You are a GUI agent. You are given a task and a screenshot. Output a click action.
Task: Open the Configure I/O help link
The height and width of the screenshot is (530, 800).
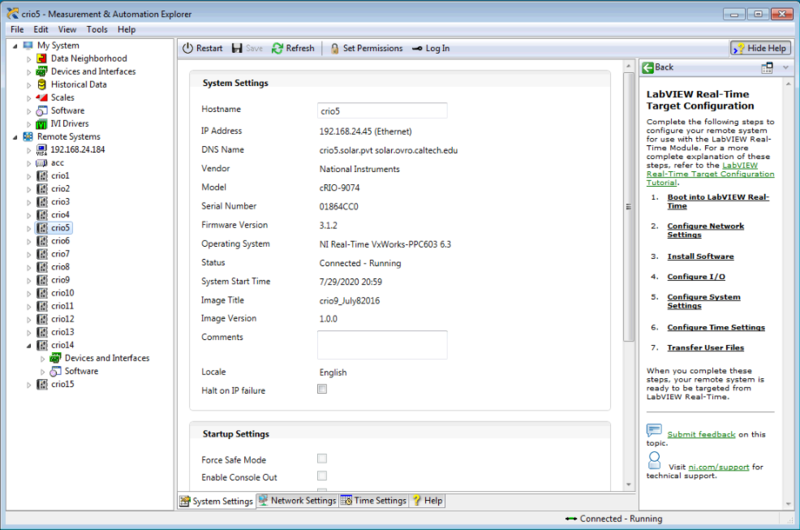(x=696, y=276)
